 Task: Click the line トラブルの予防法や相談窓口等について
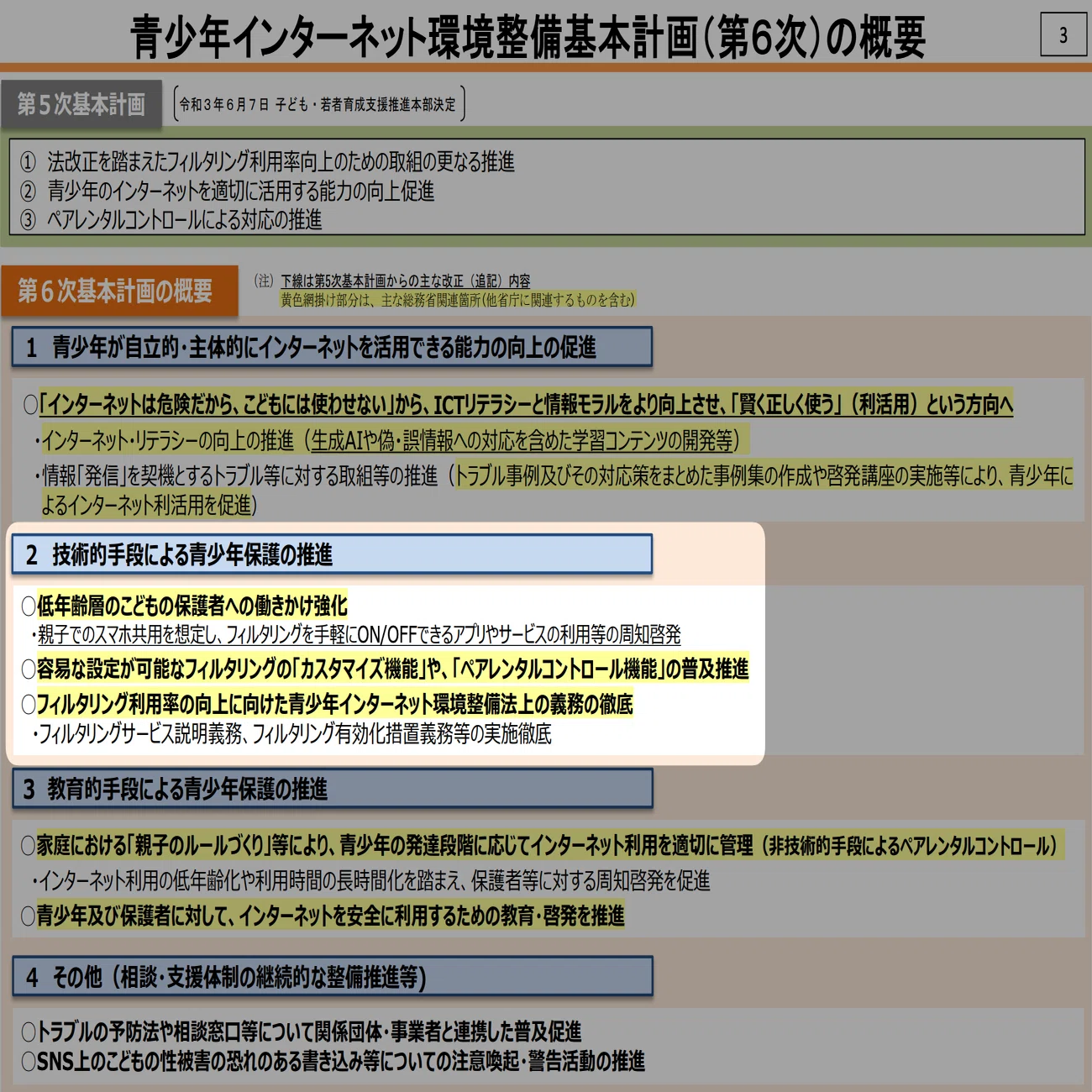pos(302,1031)
